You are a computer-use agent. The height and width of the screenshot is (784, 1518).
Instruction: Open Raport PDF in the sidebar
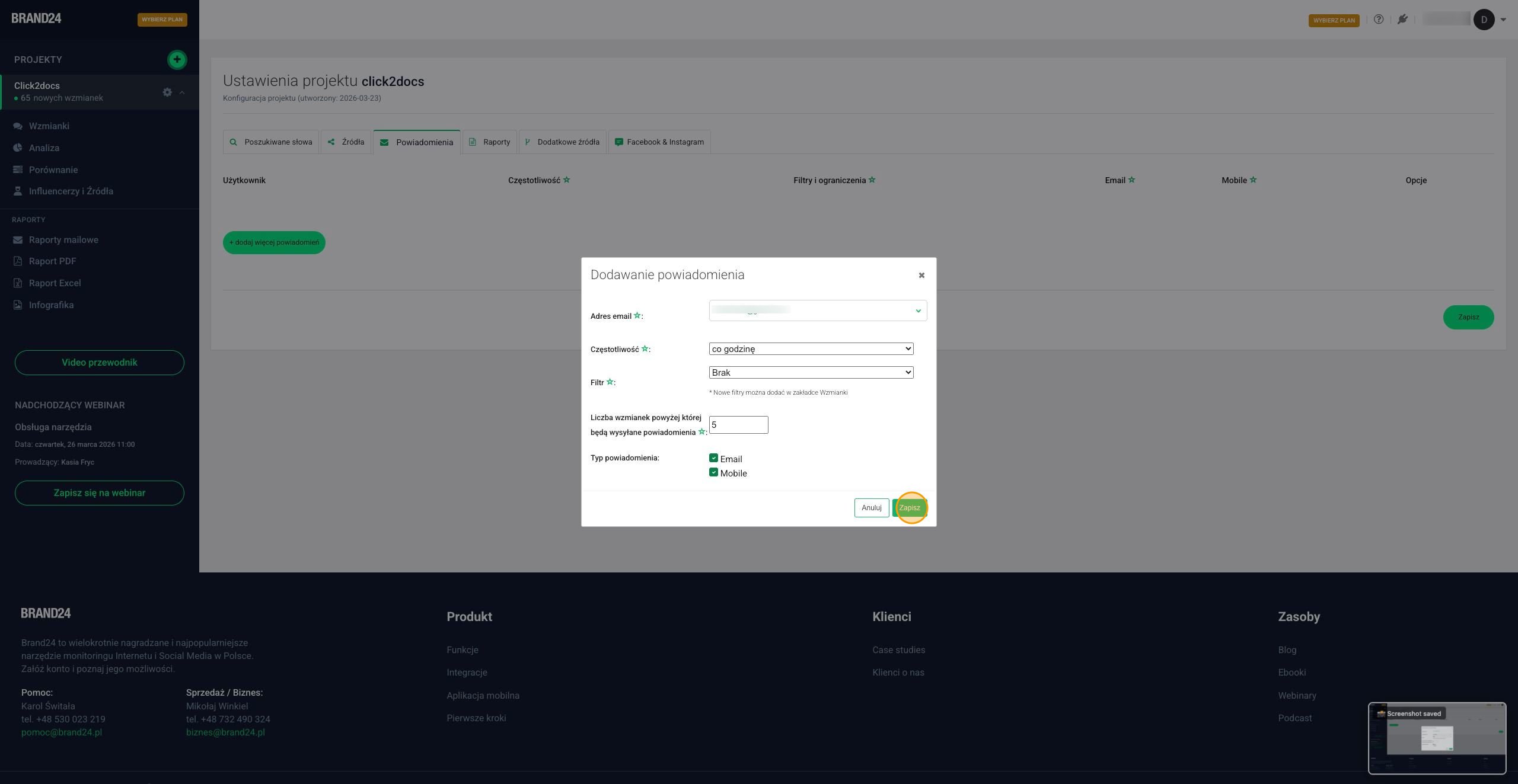[52, 261]
